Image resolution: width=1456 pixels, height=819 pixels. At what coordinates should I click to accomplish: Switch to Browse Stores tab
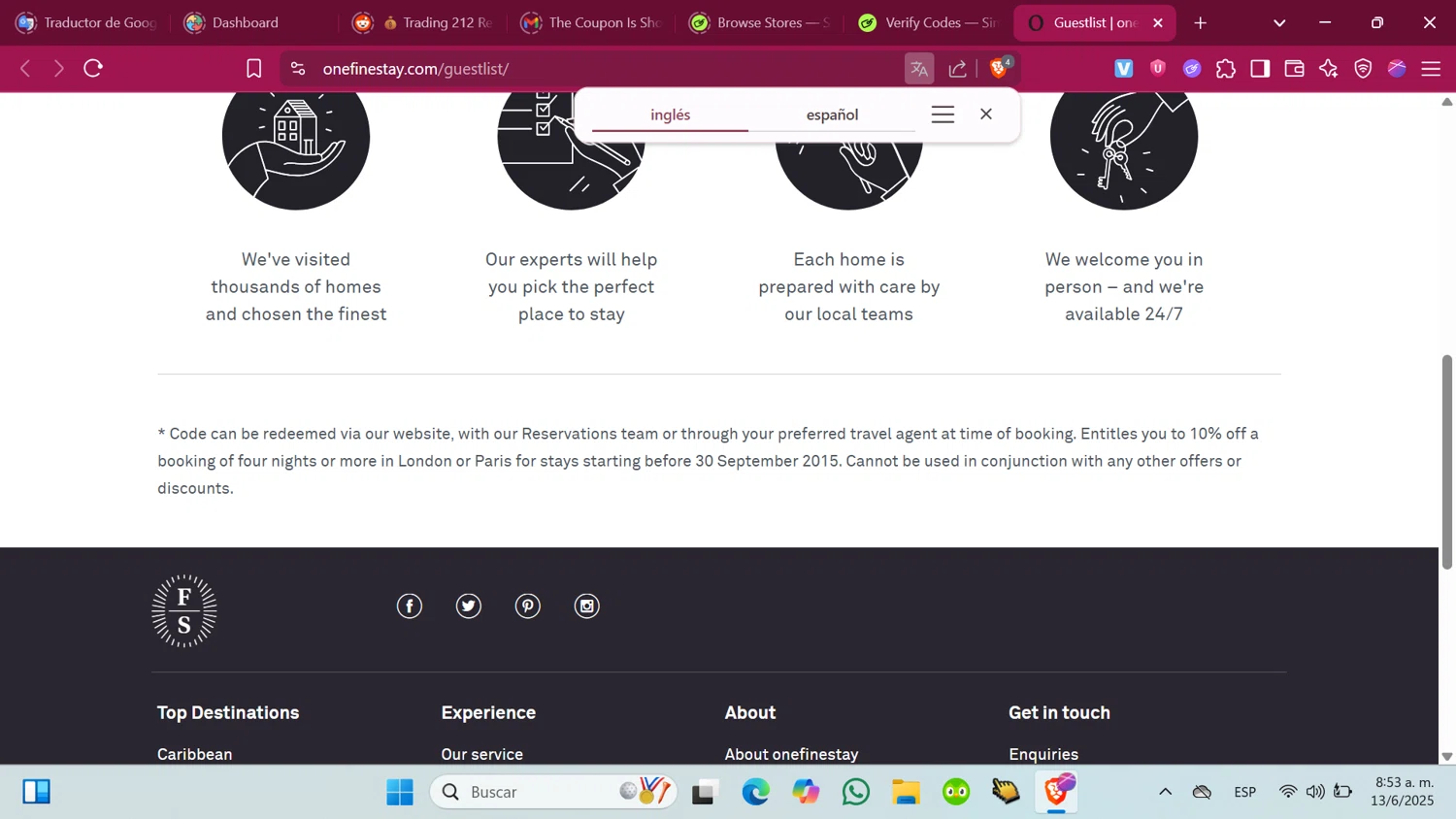[x=760, y=22]
